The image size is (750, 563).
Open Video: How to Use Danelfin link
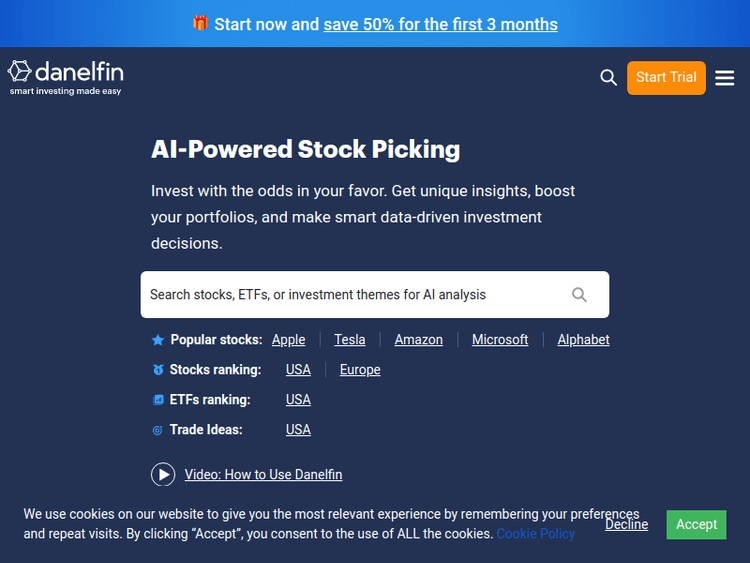(x=263, y=475)
